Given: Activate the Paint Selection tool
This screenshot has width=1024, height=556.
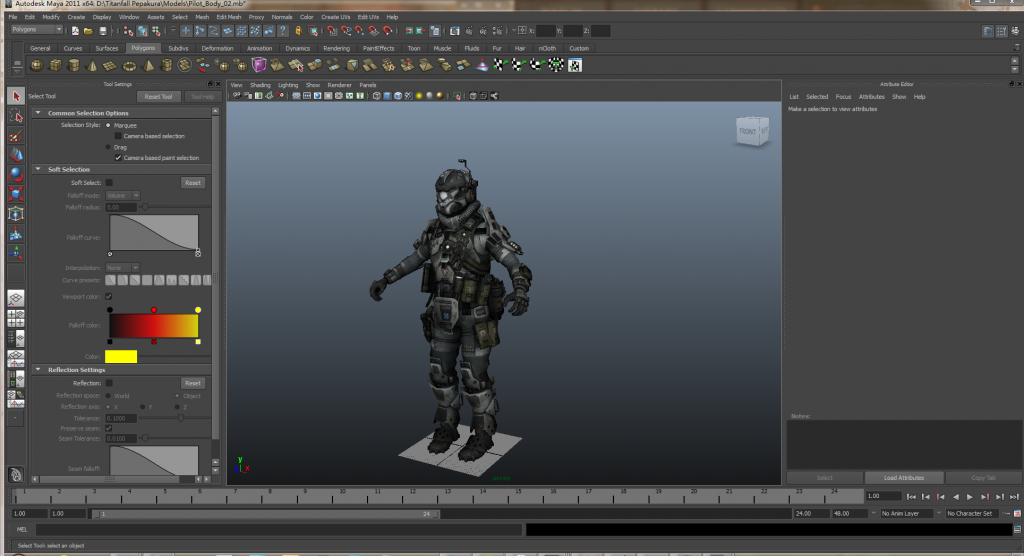Looking at the screenshot, I should [x=16, y=136].
